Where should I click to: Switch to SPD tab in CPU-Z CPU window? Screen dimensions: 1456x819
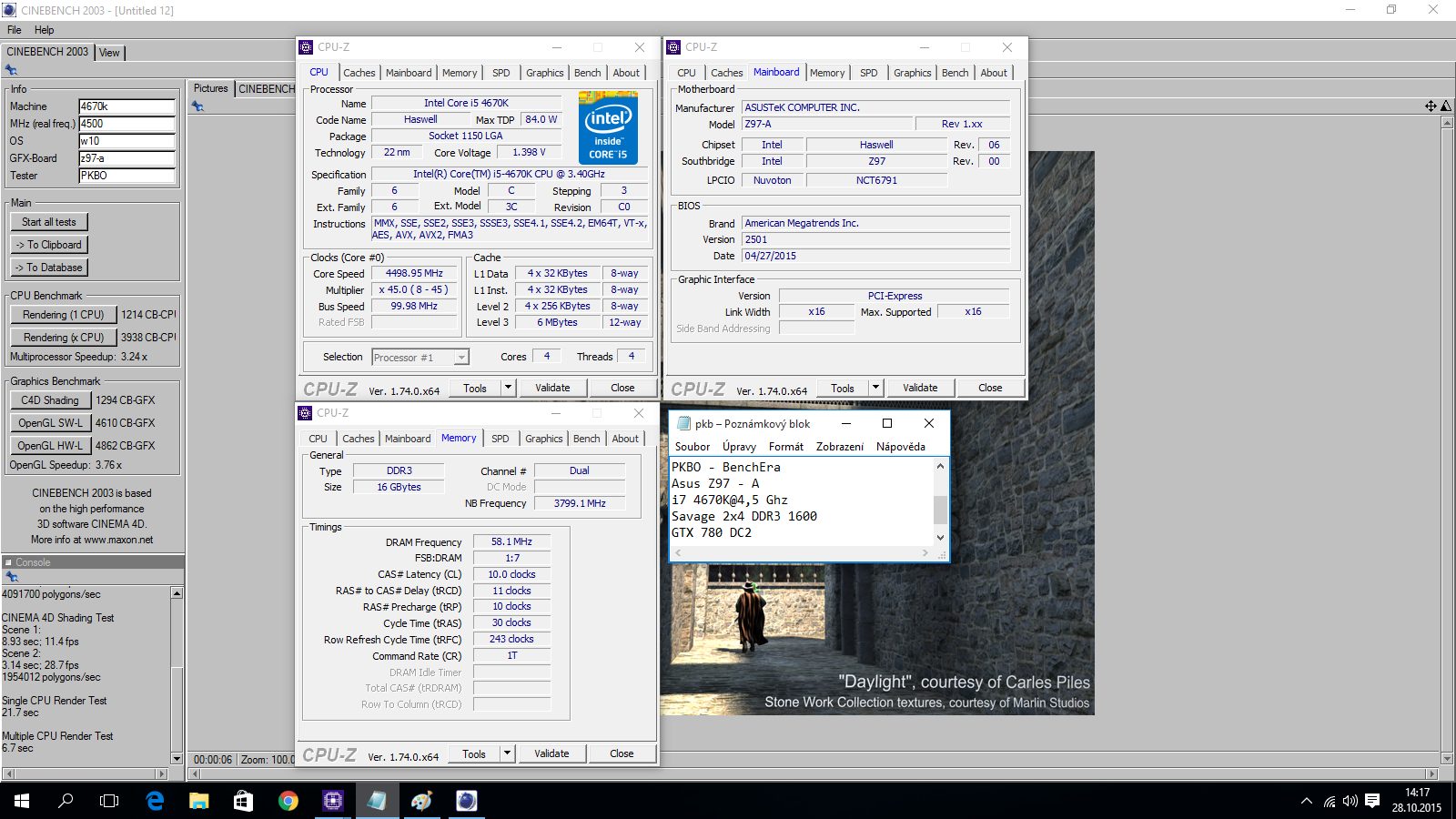pos(500,73)
